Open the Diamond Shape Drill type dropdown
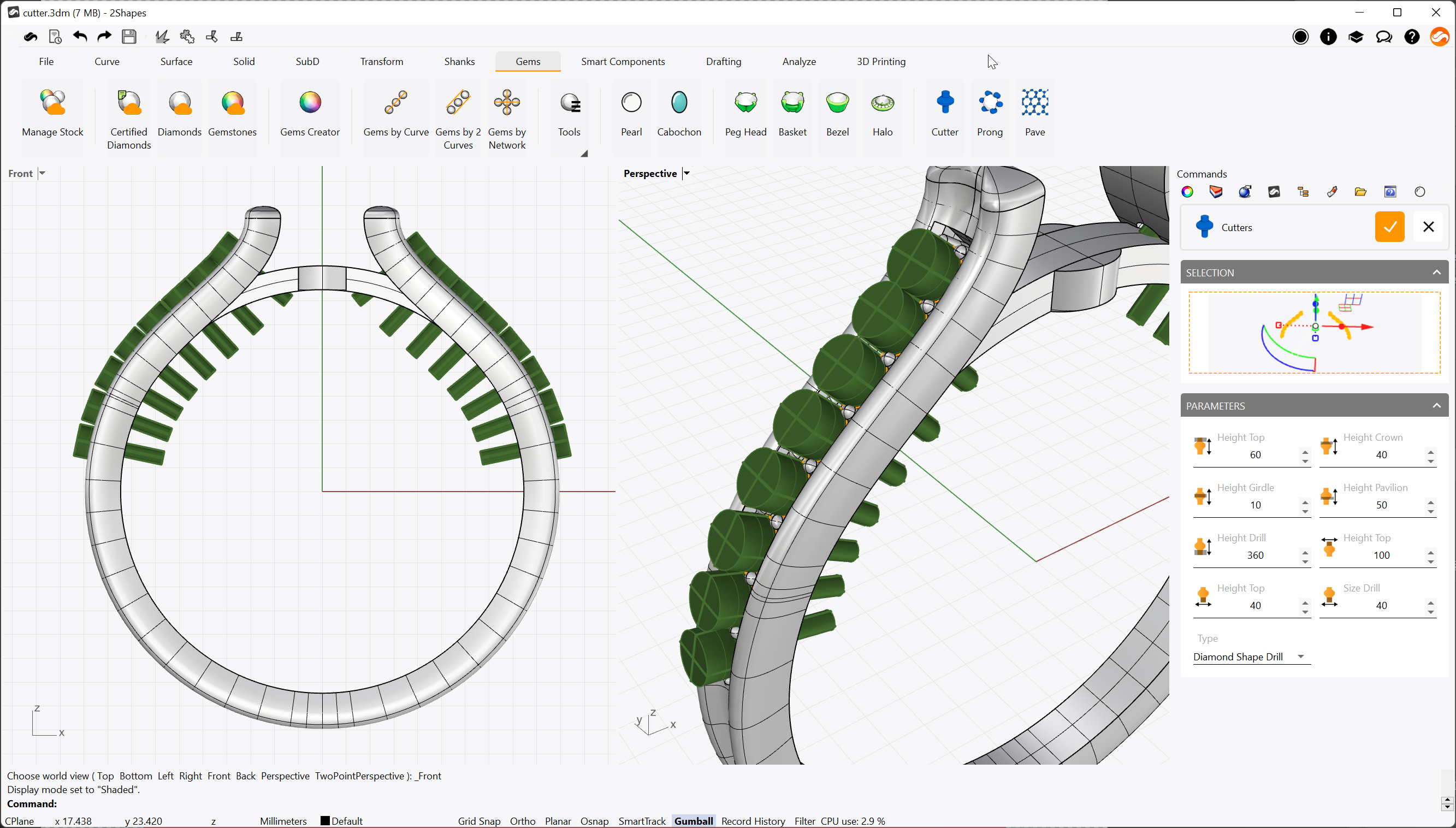 [x=1251, y=657]
